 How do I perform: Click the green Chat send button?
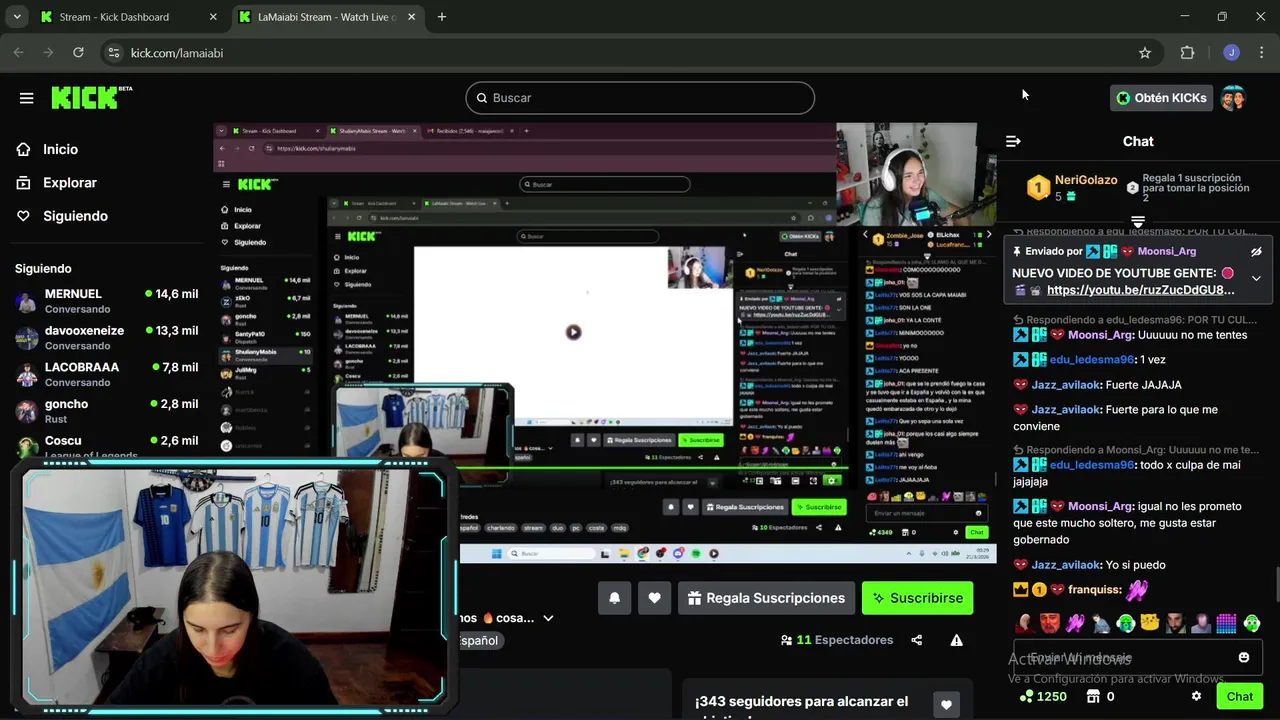pos(1240,697)
